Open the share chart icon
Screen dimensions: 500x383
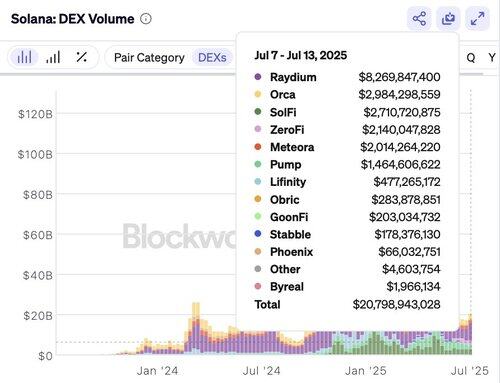pyautogui.click(x=419, y=18)
